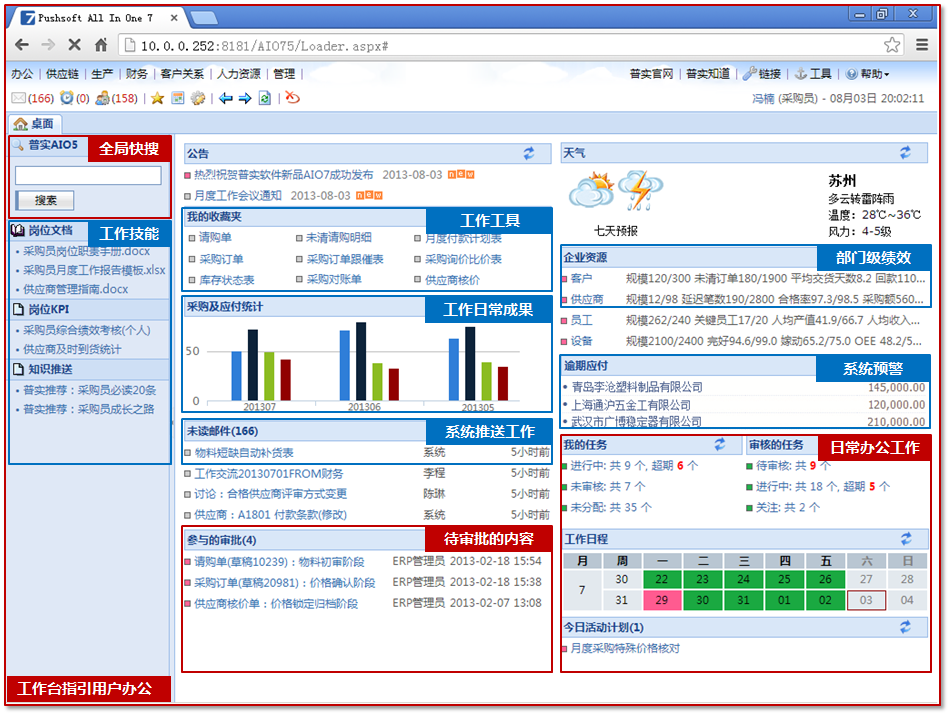Visit 普实官网 link
This screenshot has width=951, height=716.
[x=651, y=74]
